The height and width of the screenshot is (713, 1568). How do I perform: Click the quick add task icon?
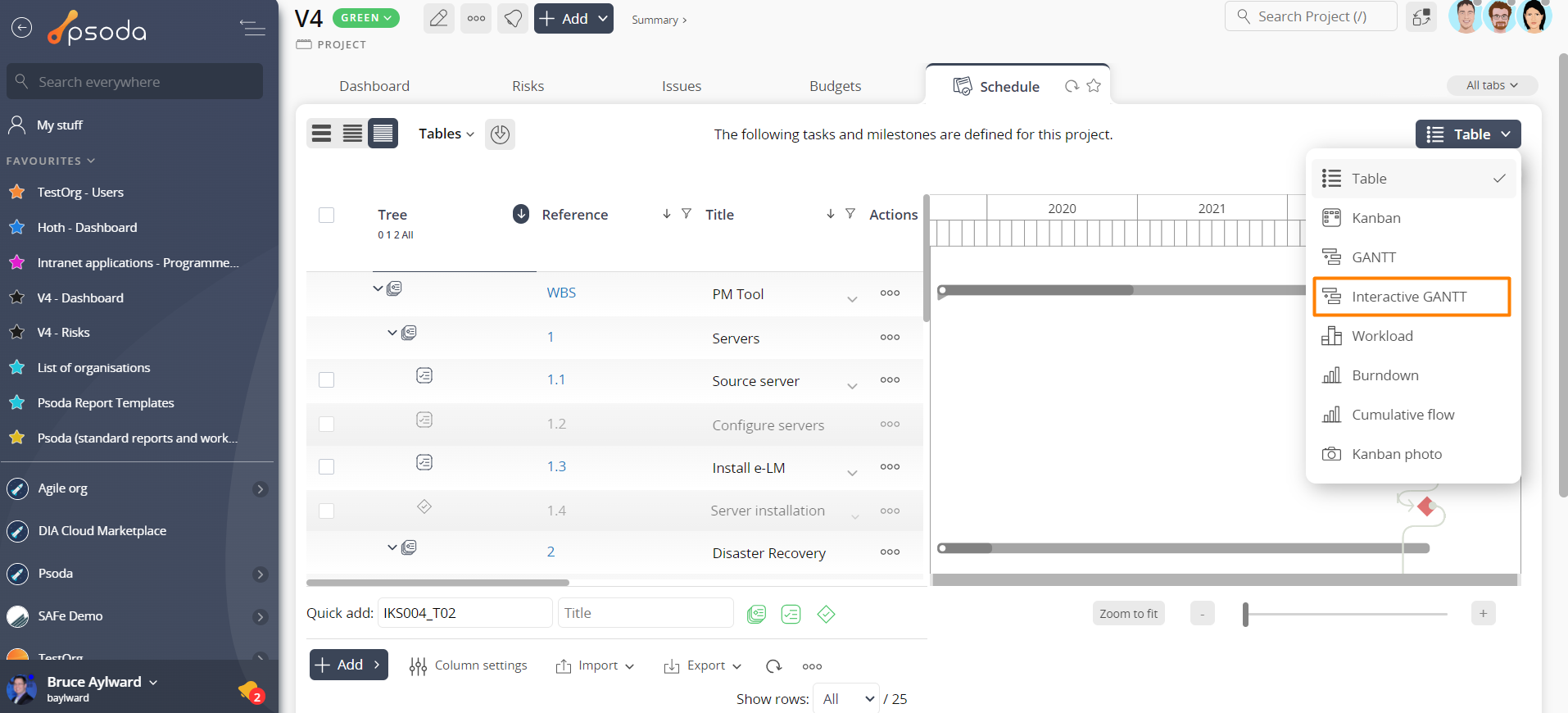click(x=791, y=614)
